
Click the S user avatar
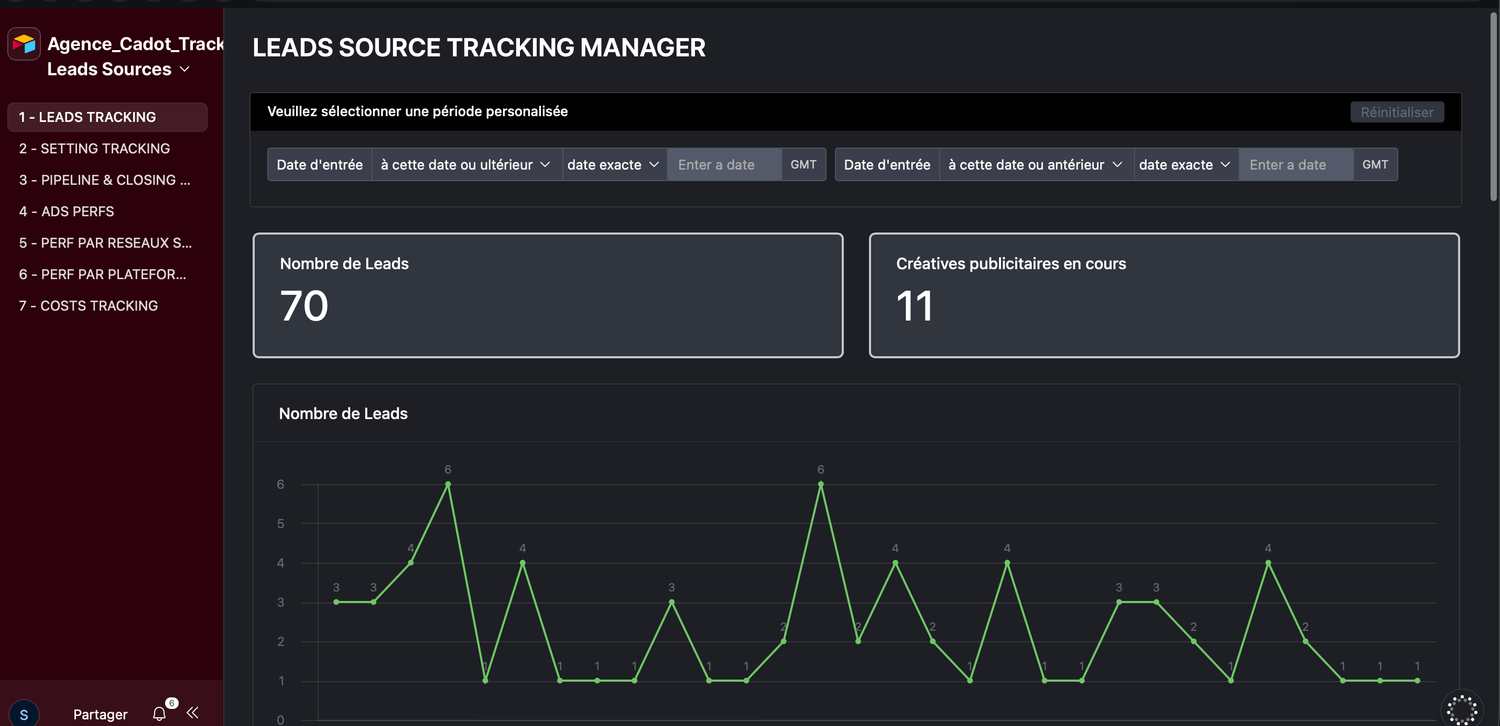click(x=24, y=714)
